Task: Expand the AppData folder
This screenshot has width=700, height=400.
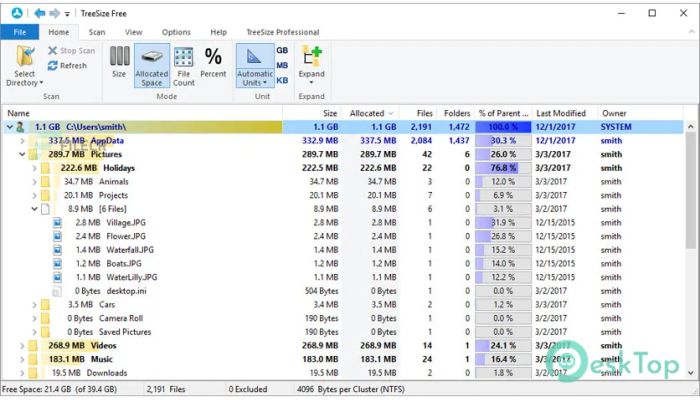Action: click(x=22, y=141)
